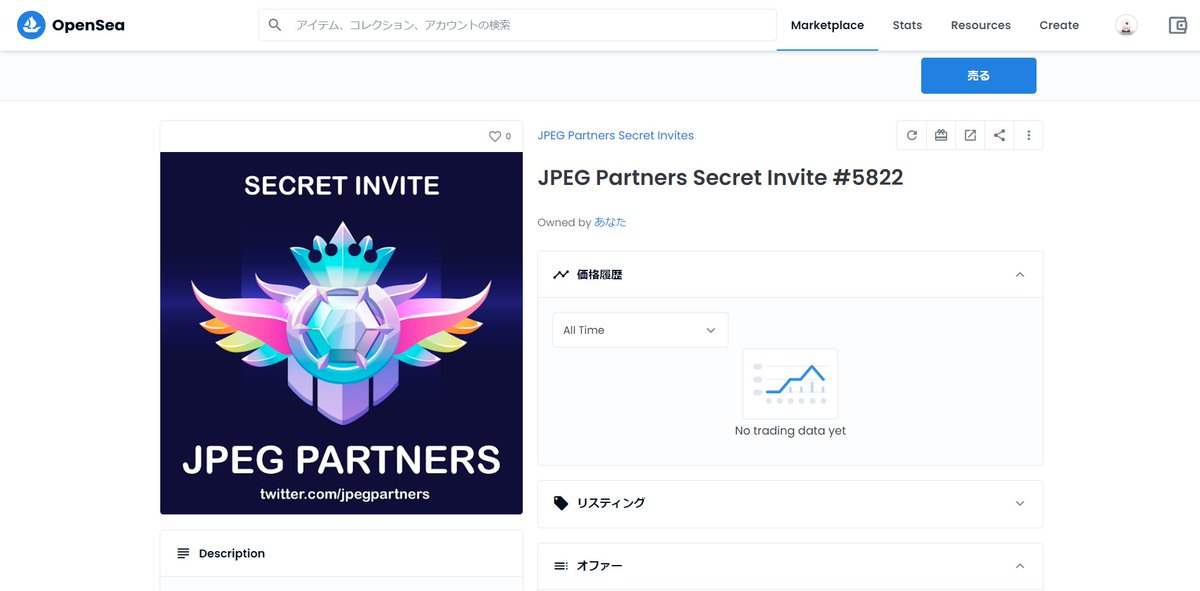Image resolution: width=1200 pixels, height=591 pixels.
Task: Click the 'No trading data yet' text
Action: tap(790, 431)
